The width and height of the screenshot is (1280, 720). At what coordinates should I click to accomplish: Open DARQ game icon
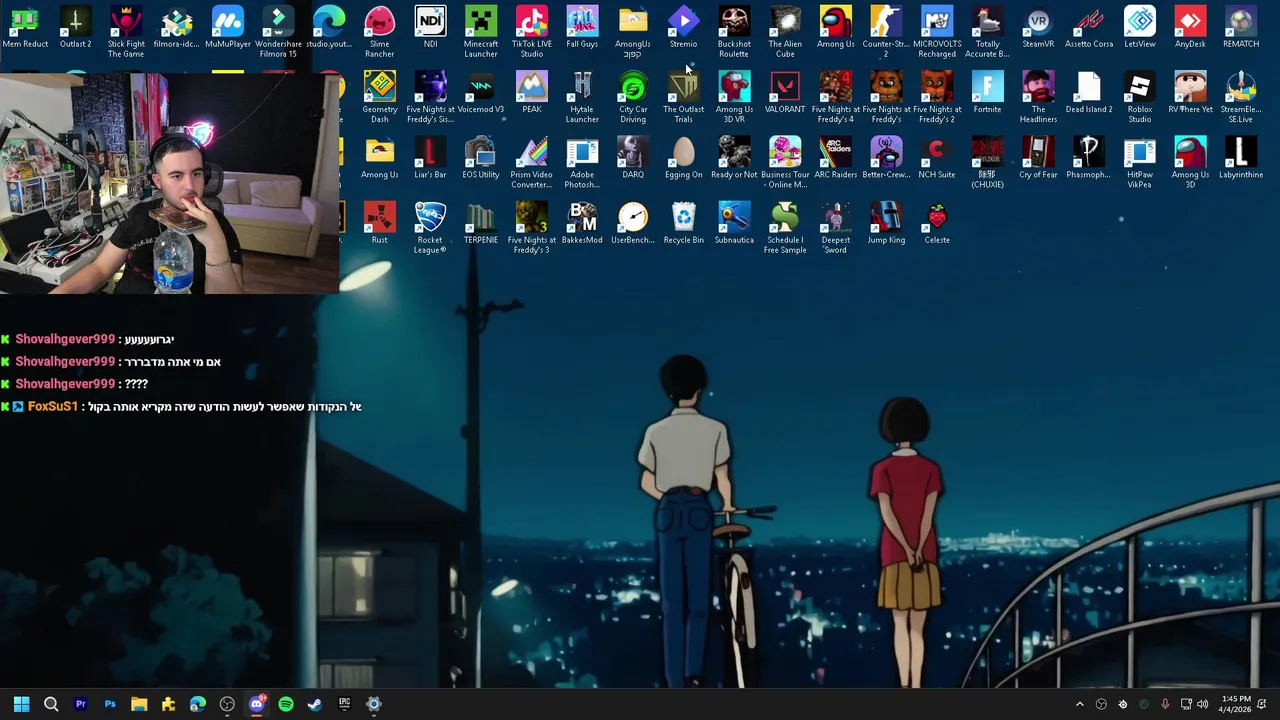point(633,158)
